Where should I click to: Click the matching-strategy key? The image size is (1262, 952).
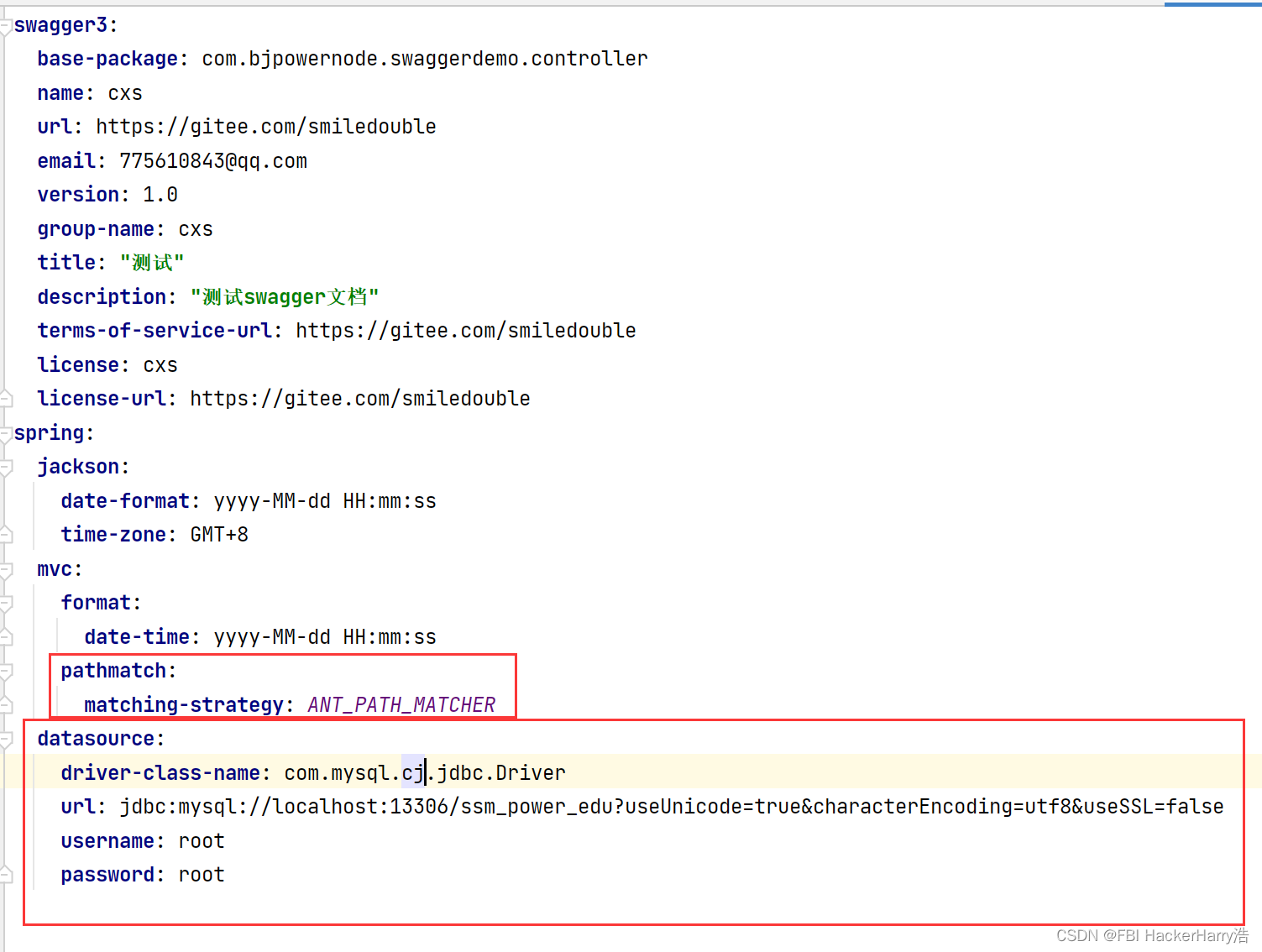(184, 705)
